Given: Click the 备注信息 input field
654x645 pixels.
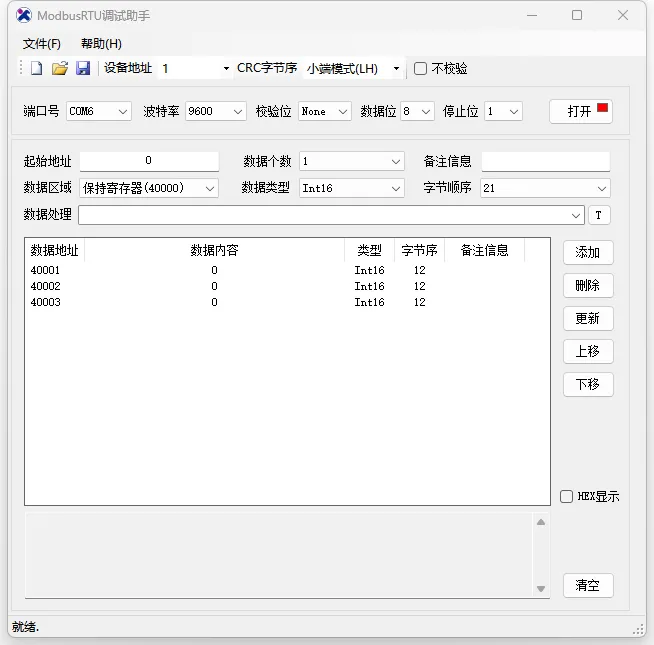Looking at the screenshot, I should pyautogui.click(x=546, y=161).
